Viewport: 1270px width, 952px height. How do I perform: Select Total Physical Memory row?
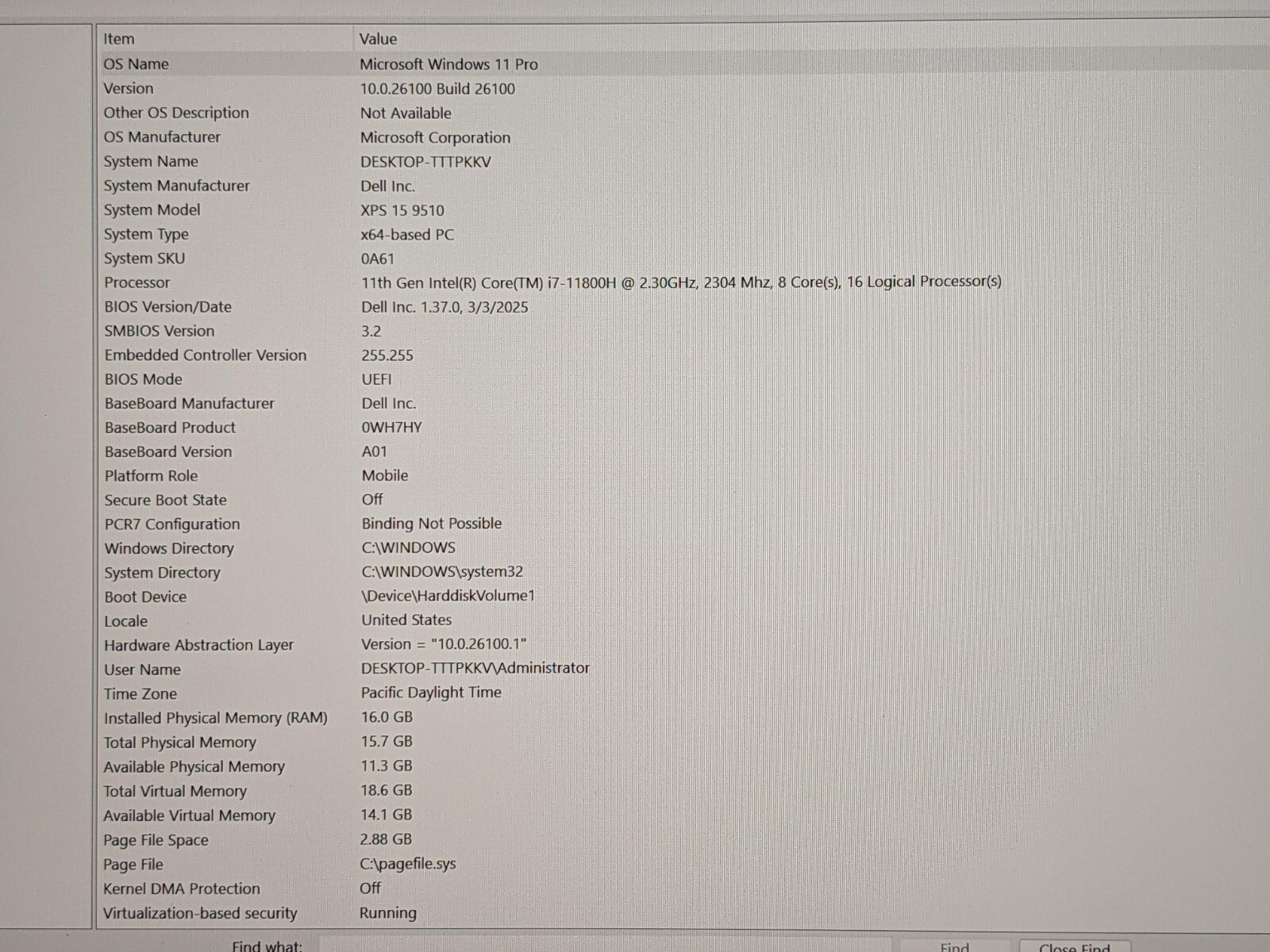pos(683,743)
